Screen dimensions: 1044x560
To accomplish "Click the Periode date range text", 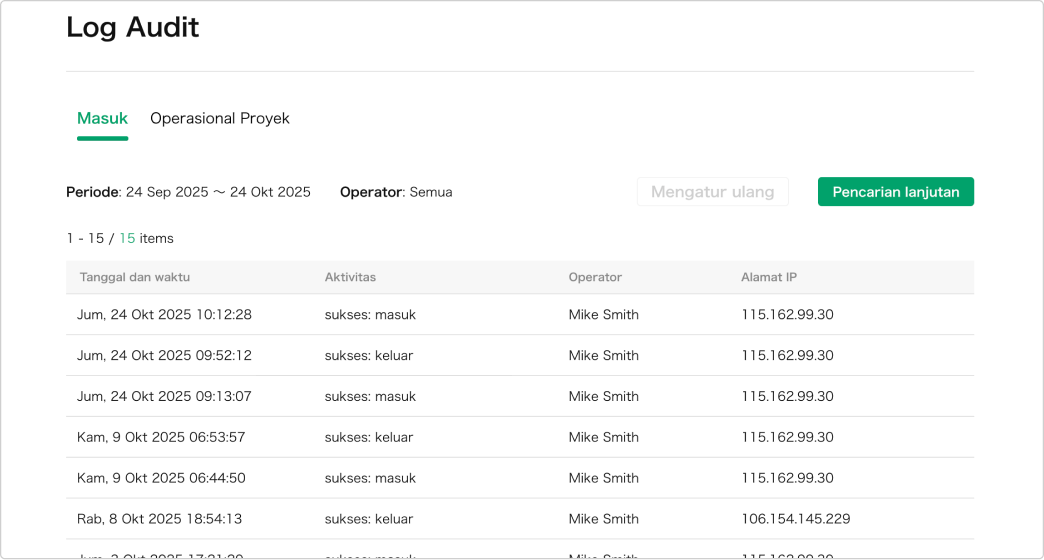I will [x=188, y=192].
